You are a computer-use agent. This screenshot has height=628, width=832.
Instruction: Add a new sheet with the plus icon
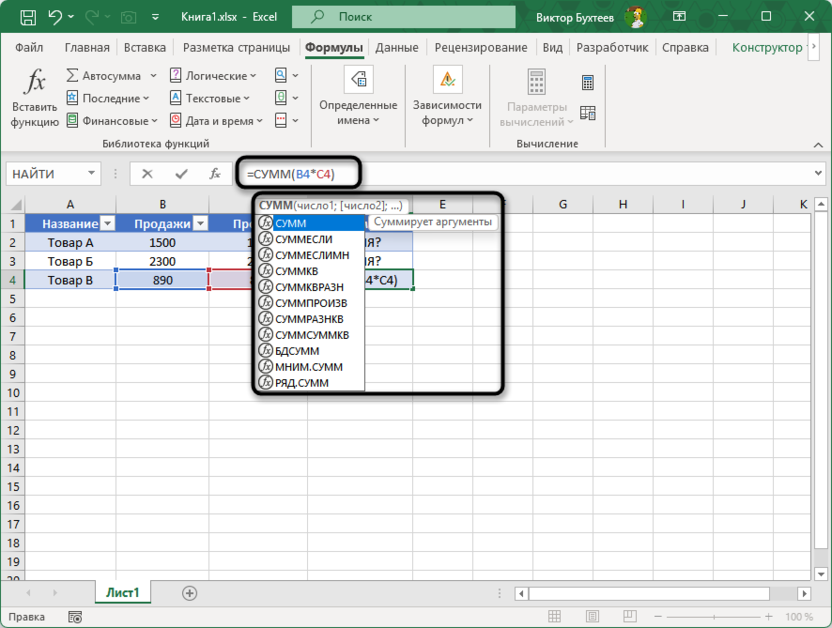point(189,593)
